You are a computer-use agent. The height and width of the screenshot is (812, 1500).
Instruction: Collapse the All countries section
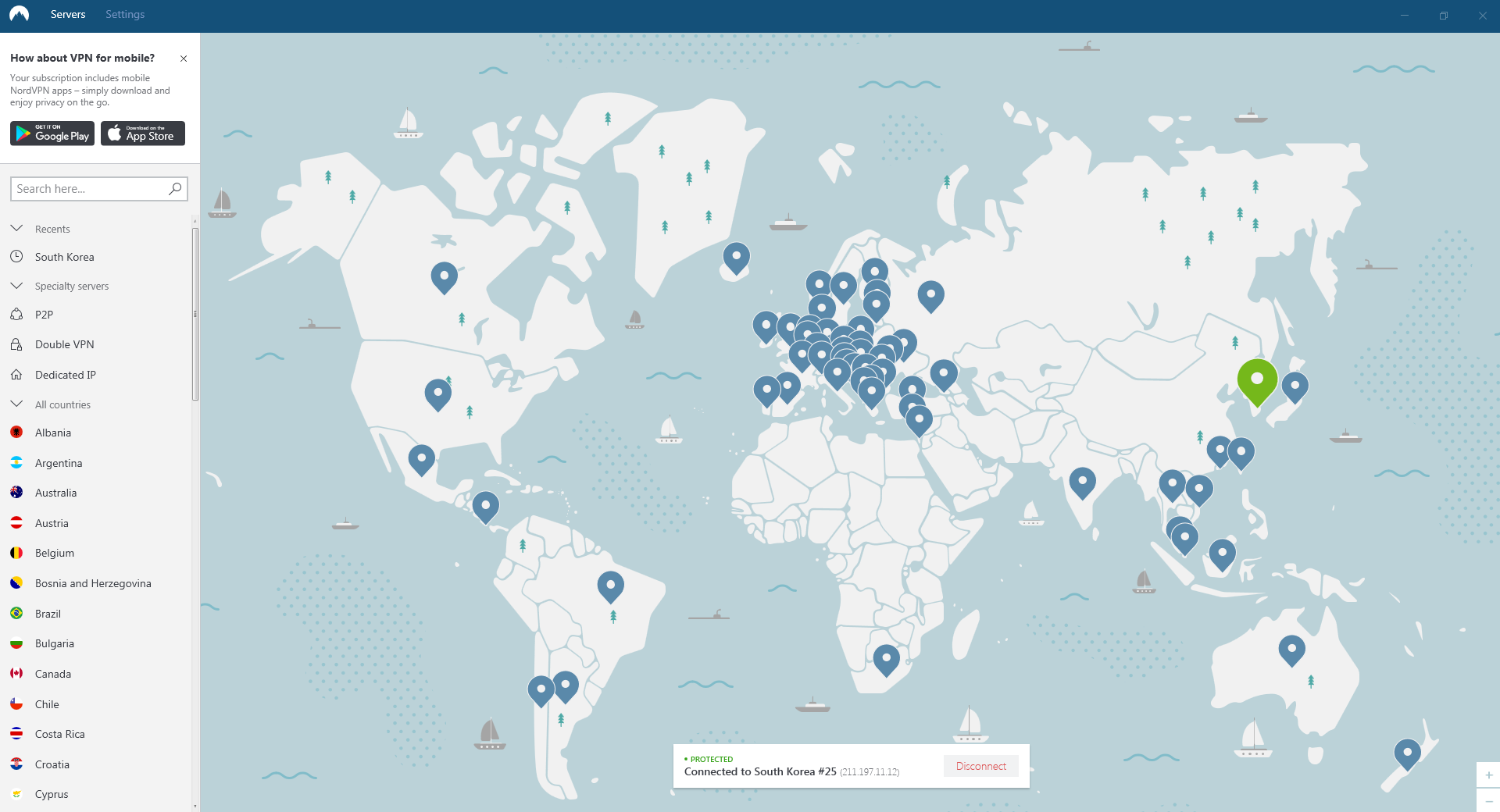pos(16,404)
